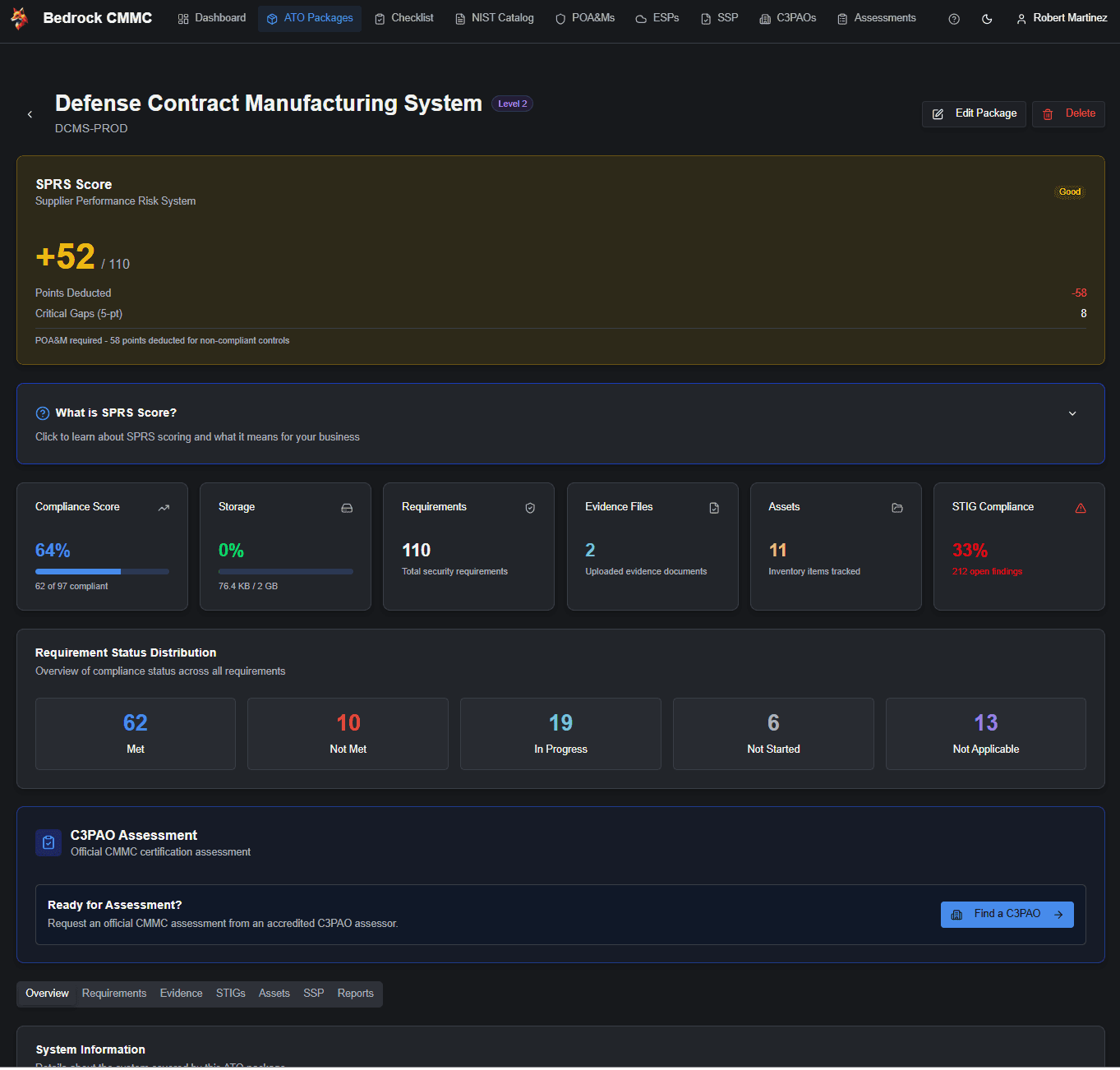Click the Edit Package button
The image size is (1120, 1070).
974,113
